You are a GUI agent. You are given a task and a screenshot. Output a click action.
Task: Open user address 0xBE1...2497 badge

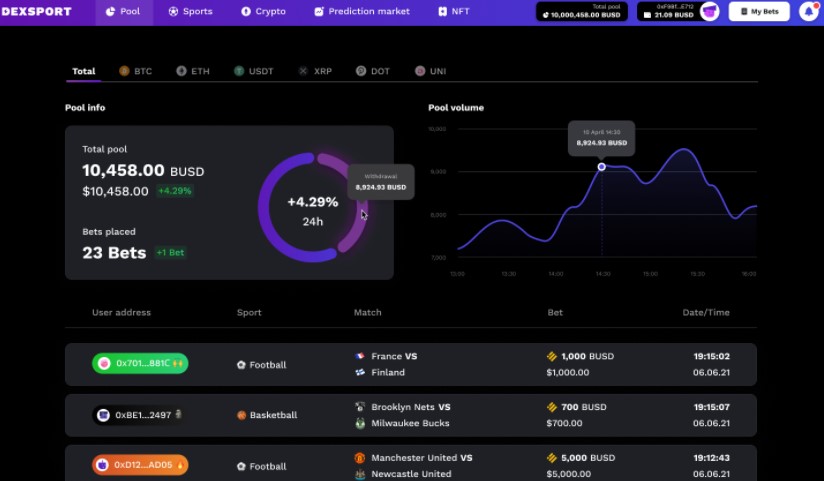(139, 415)
